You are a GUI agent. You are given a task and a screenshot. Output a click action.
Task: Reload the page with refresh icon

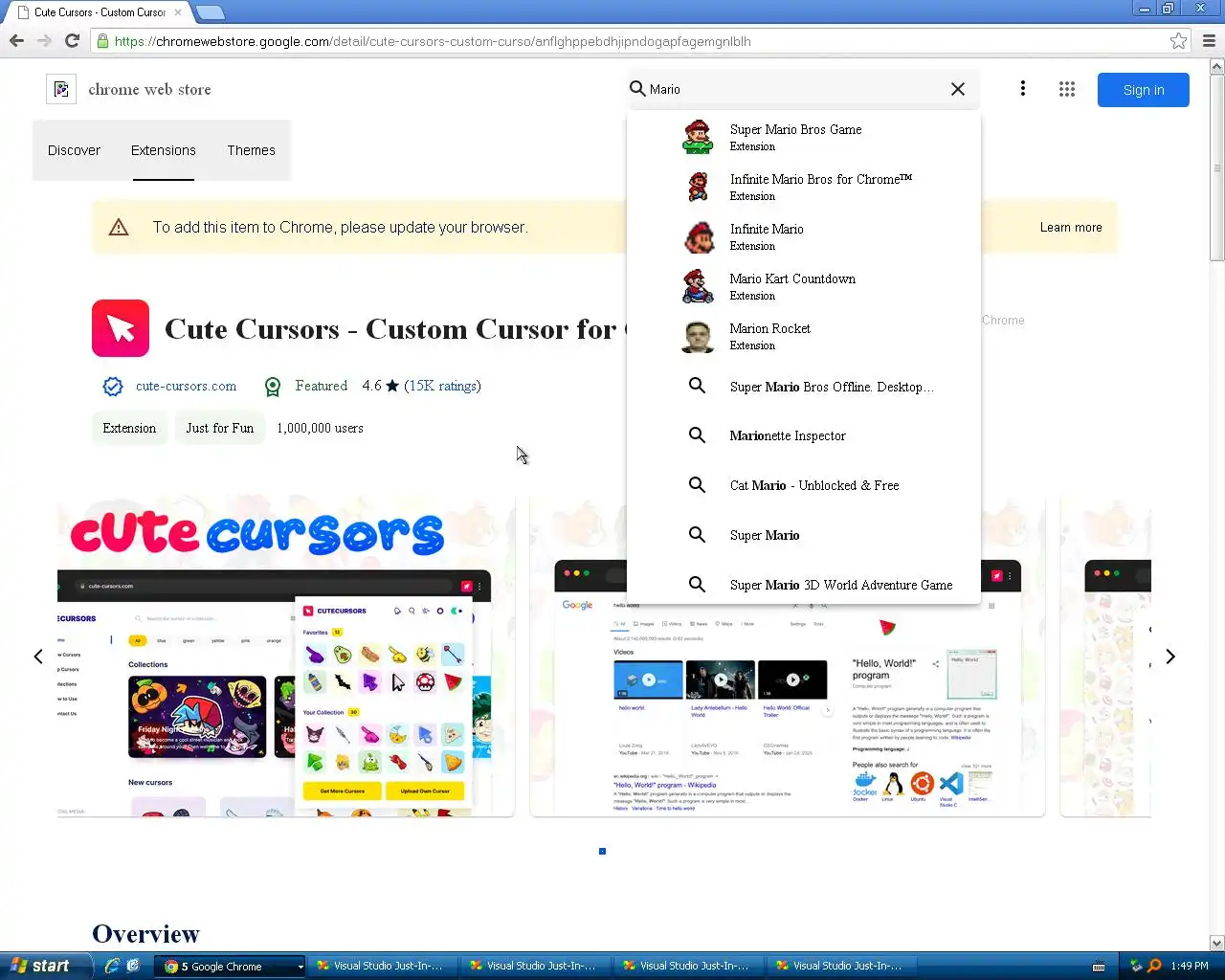72,40
